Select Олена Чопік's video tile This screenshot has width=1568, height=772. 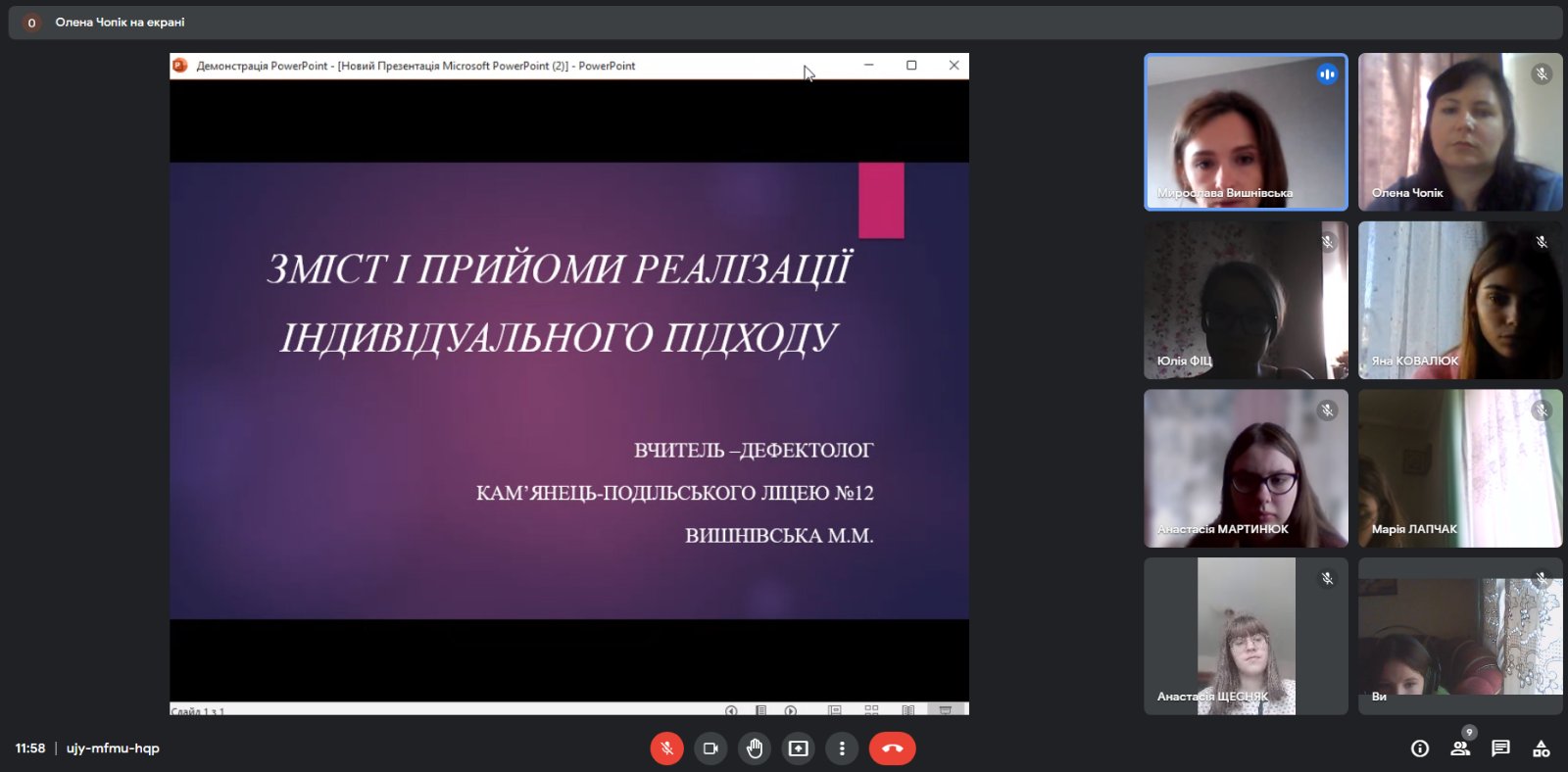[1460, 132]
